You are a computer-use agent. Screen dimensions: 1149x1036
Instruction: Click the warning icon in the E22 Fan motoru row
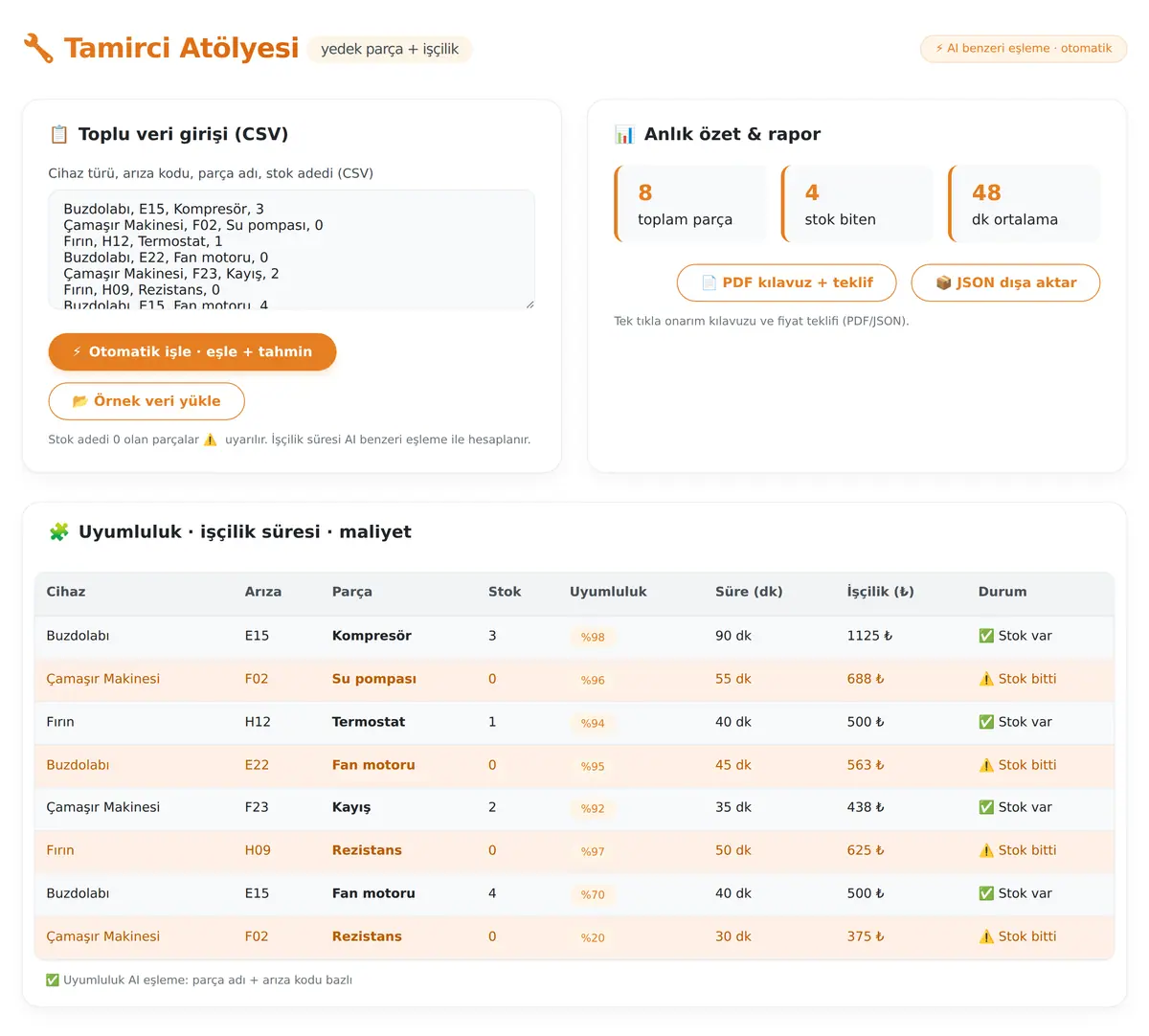(986, 765)
